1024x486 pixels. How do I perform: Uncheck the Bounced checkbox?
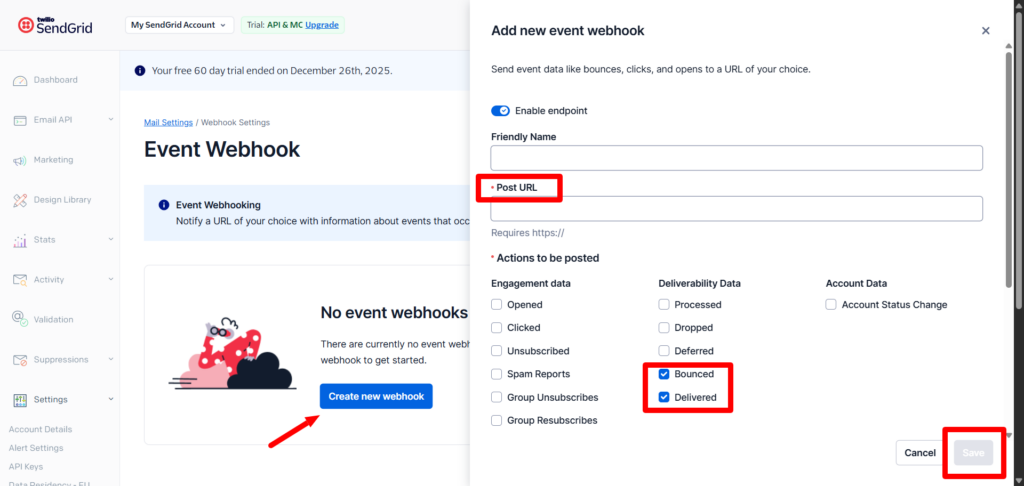click(664, 374)
